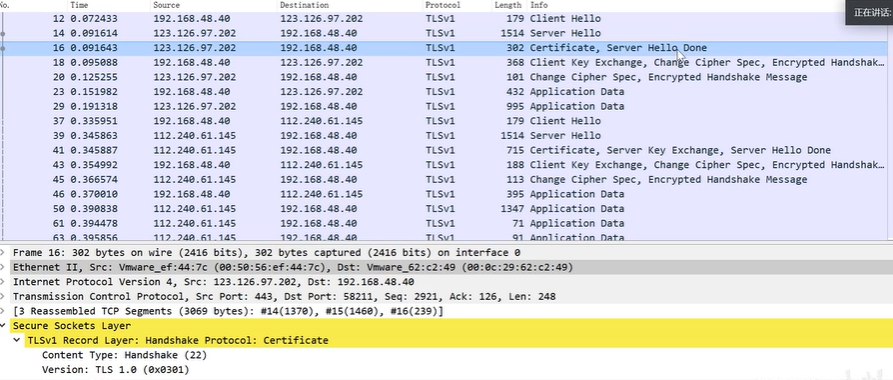Click length 995 in packet 29

point(515,107)
